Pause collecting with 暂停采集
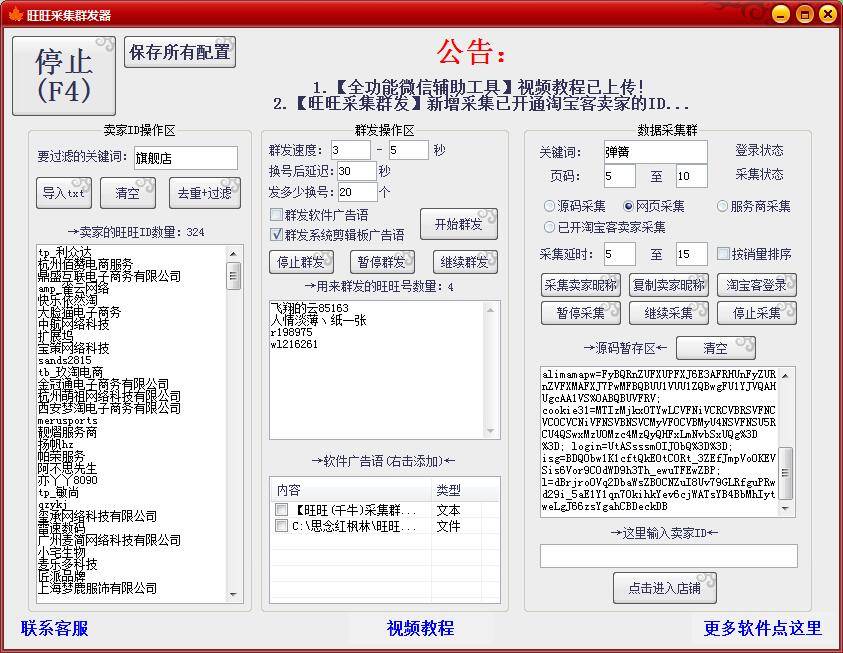 coord(581,313)
